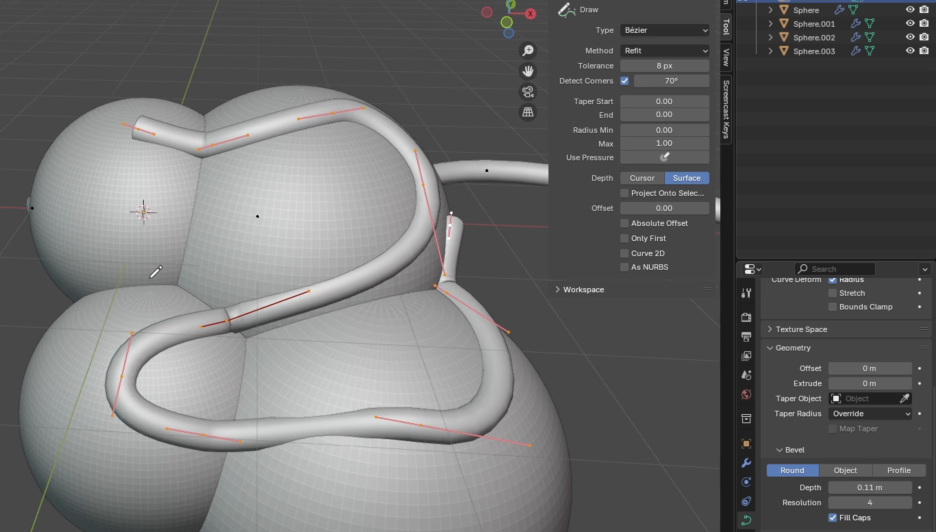This screenshot has height=532, width=936.
Task: Open the Scene properties icon
Action: (x=746, y=375)
